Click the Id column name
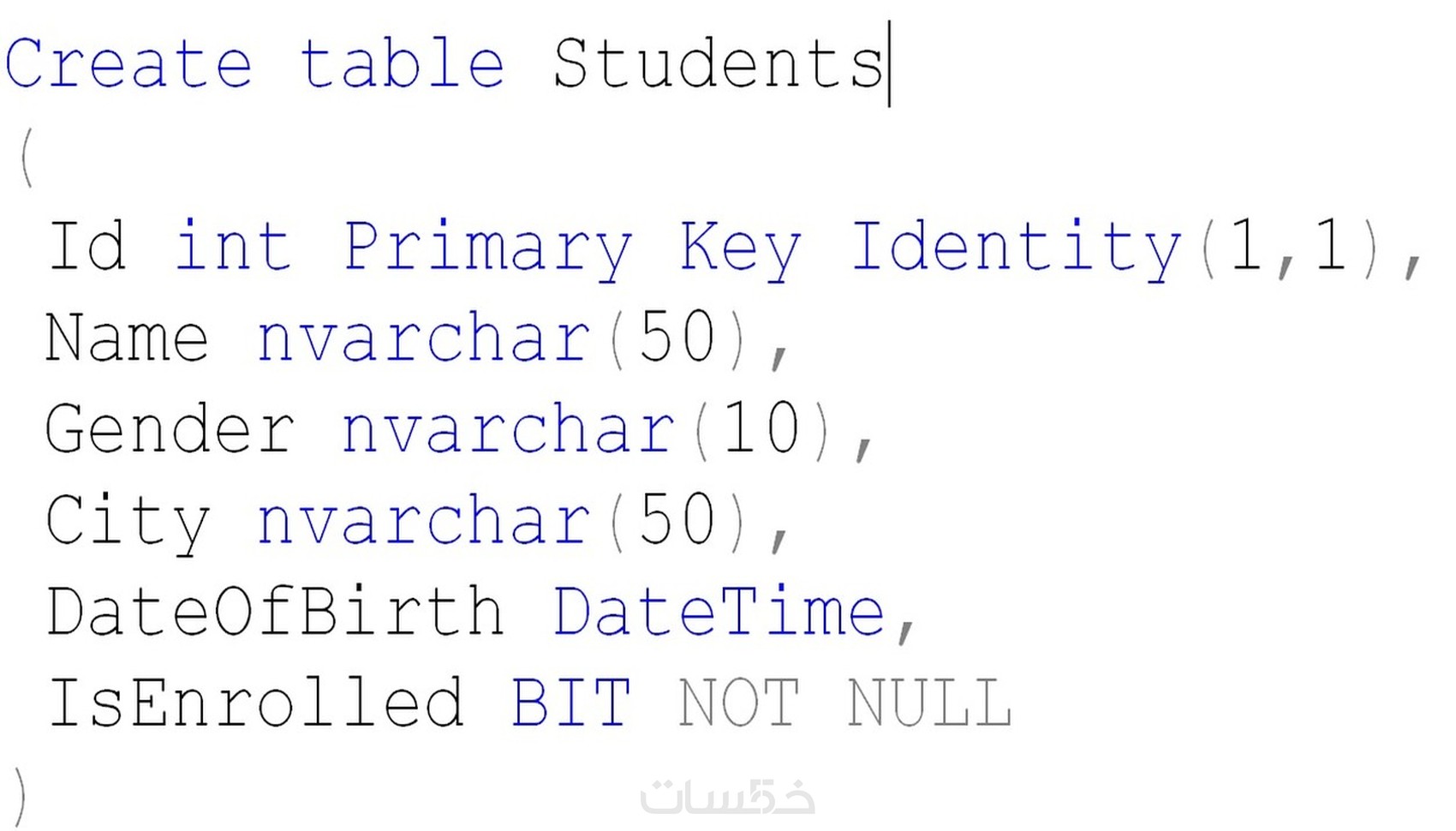Viewport: 1456px width, 831px height. coord(87,247)
